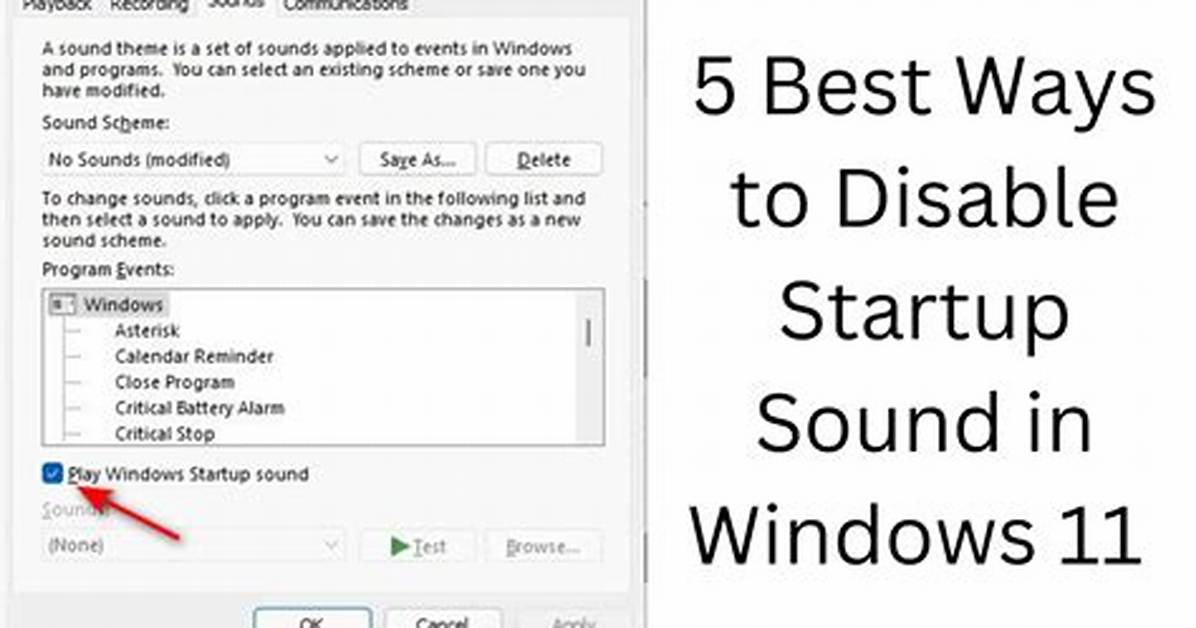The width and height of the screenshot is (1196, 628).
Task: Select the Asterisk program event
Action: click(x=147, y=330)
